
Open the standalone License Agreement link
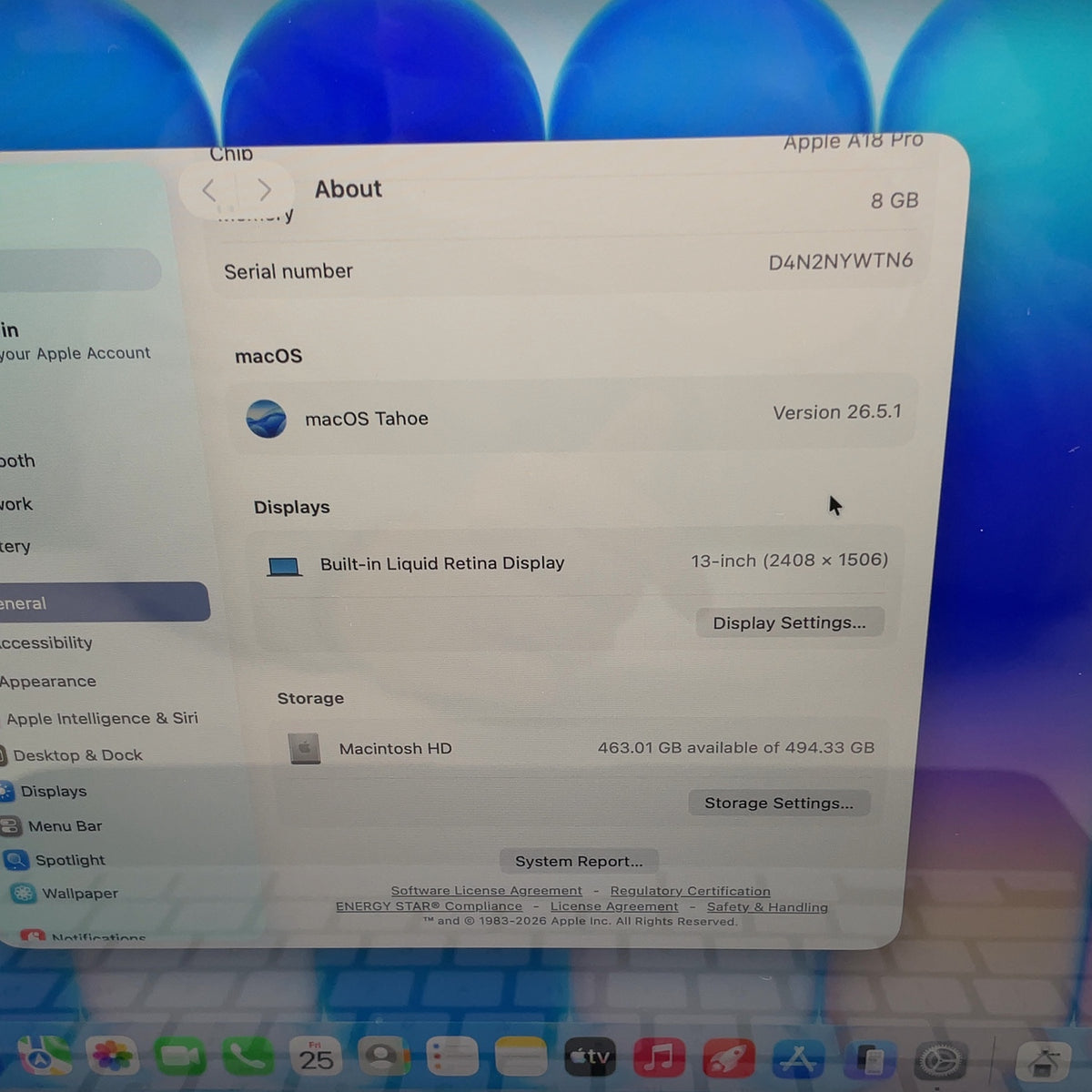(614, 906)
